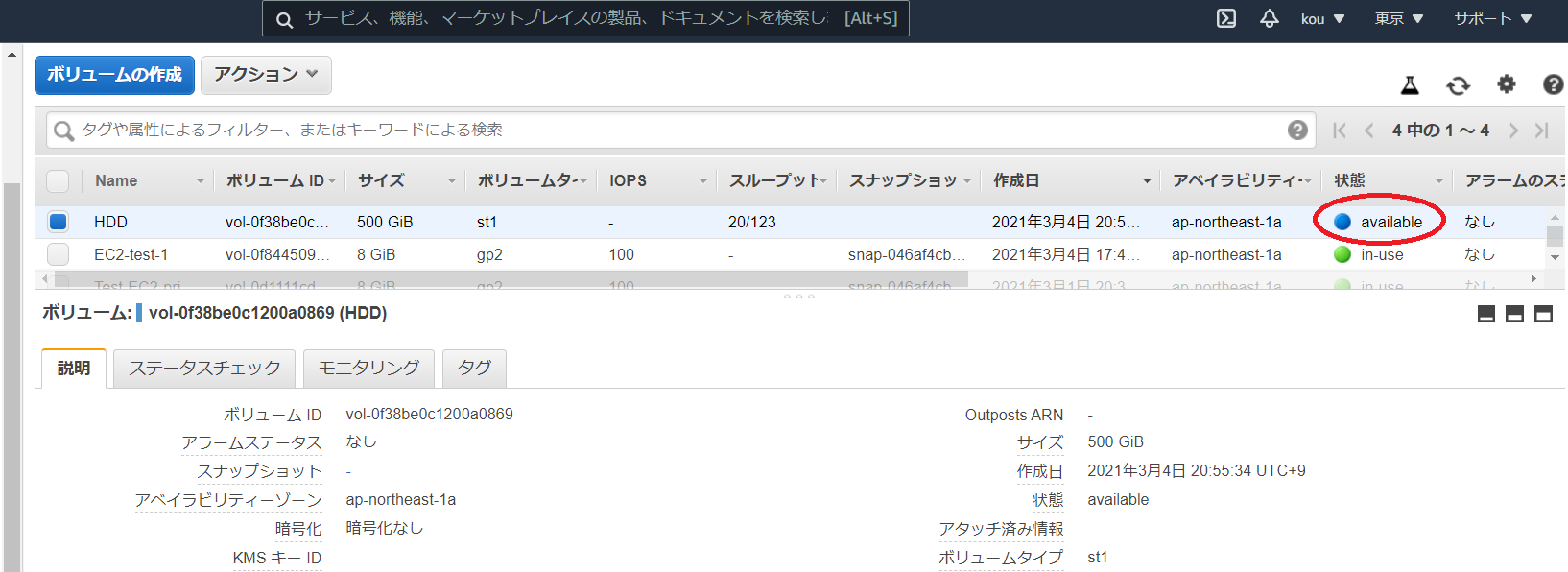
Task: Maximize the detail pane
Action: pos(1544,314)
